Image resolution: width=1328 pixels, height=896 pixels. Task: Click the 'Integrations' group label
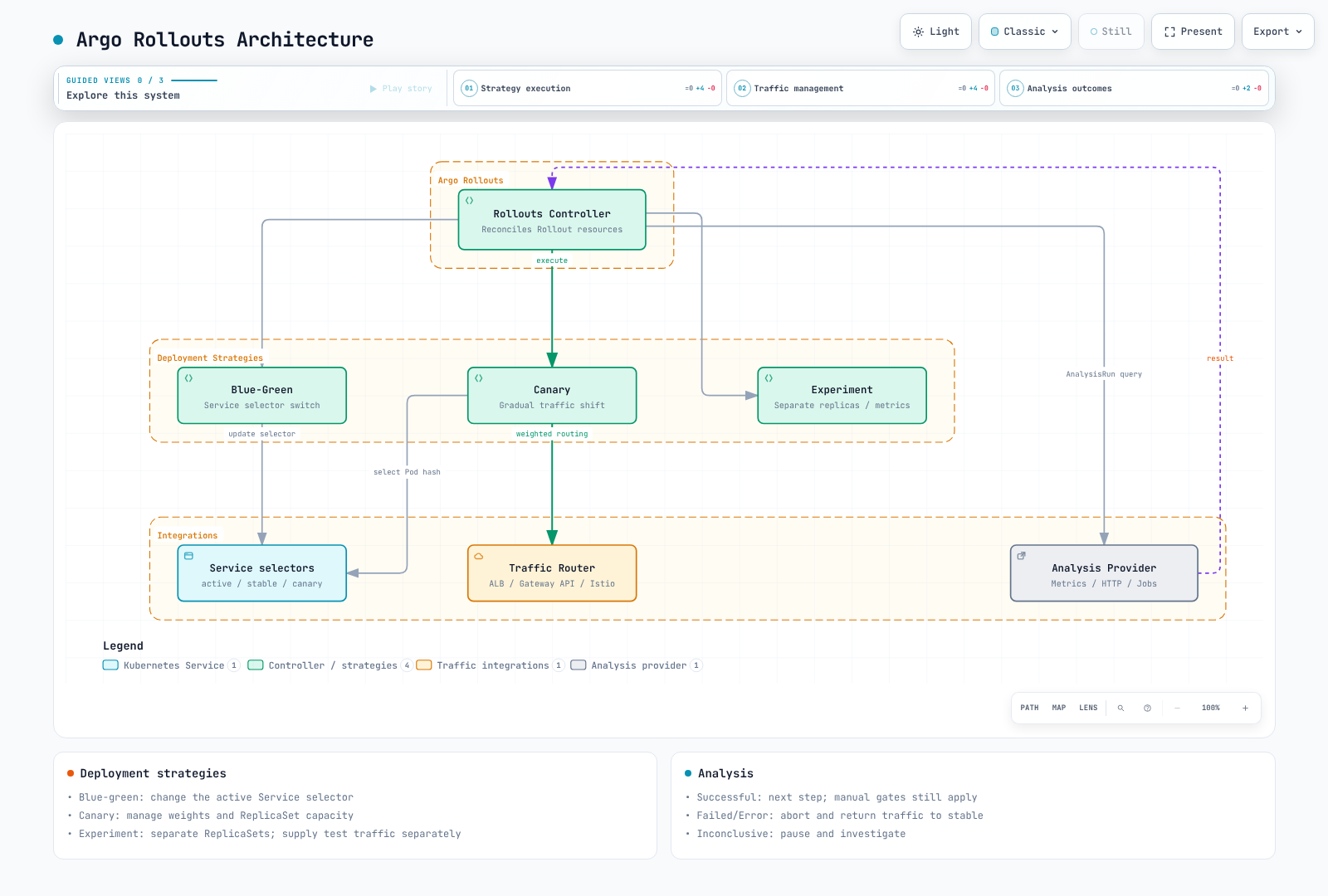tap(188, 536)
